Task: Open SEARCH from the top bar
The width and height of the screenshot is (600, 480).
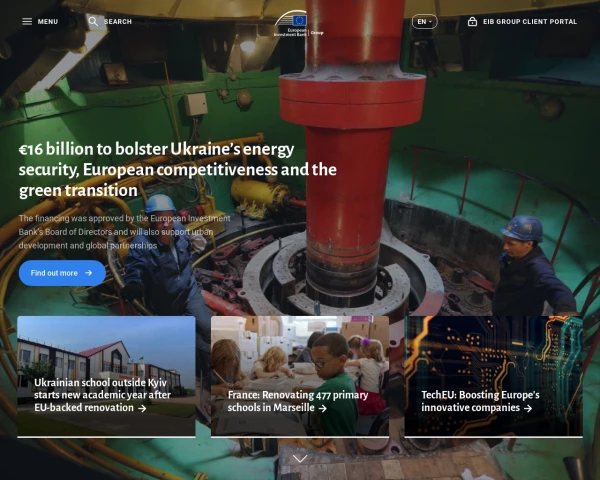Action: coord(118,21)
